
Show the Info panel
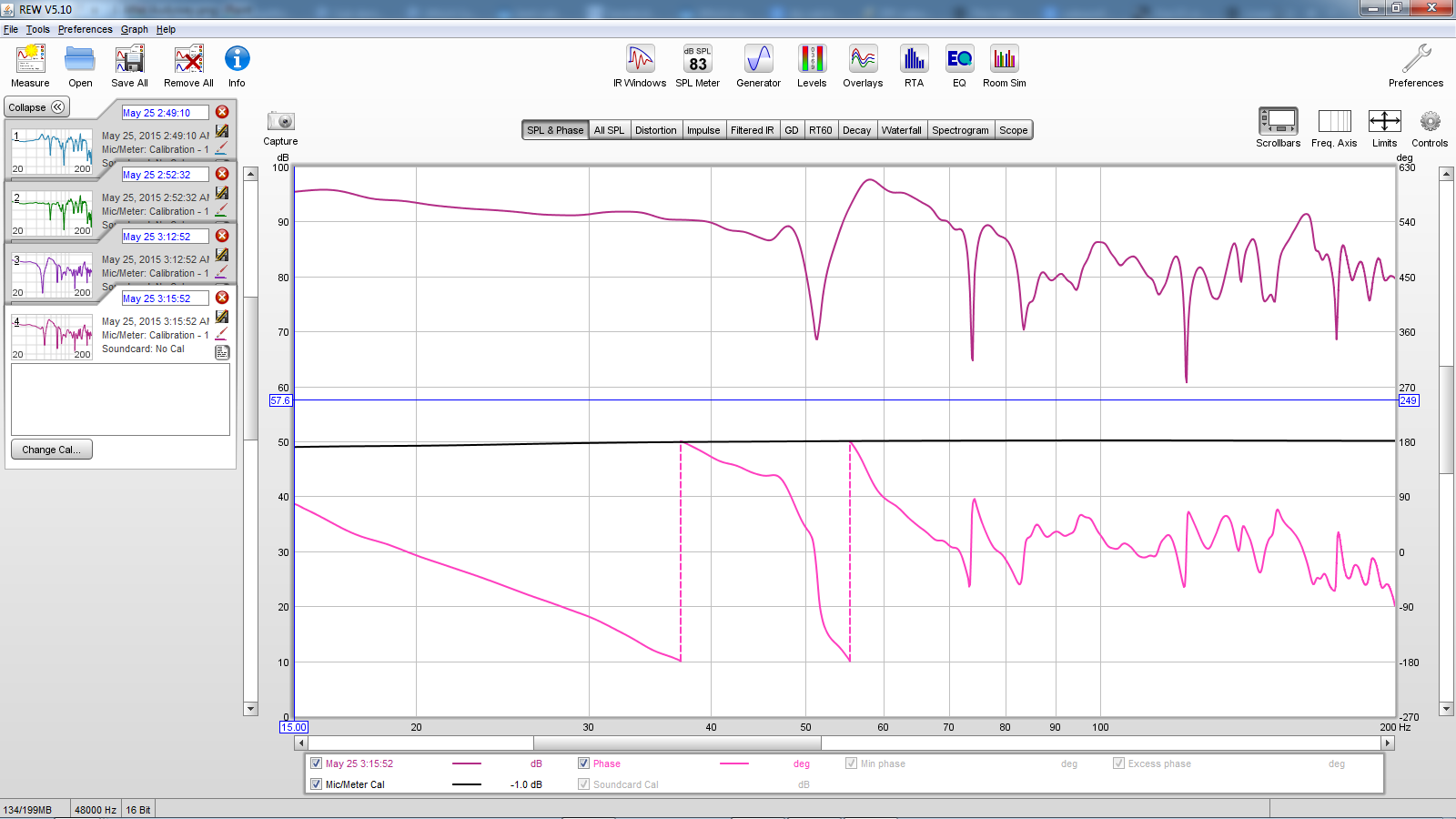click(237, 66)
